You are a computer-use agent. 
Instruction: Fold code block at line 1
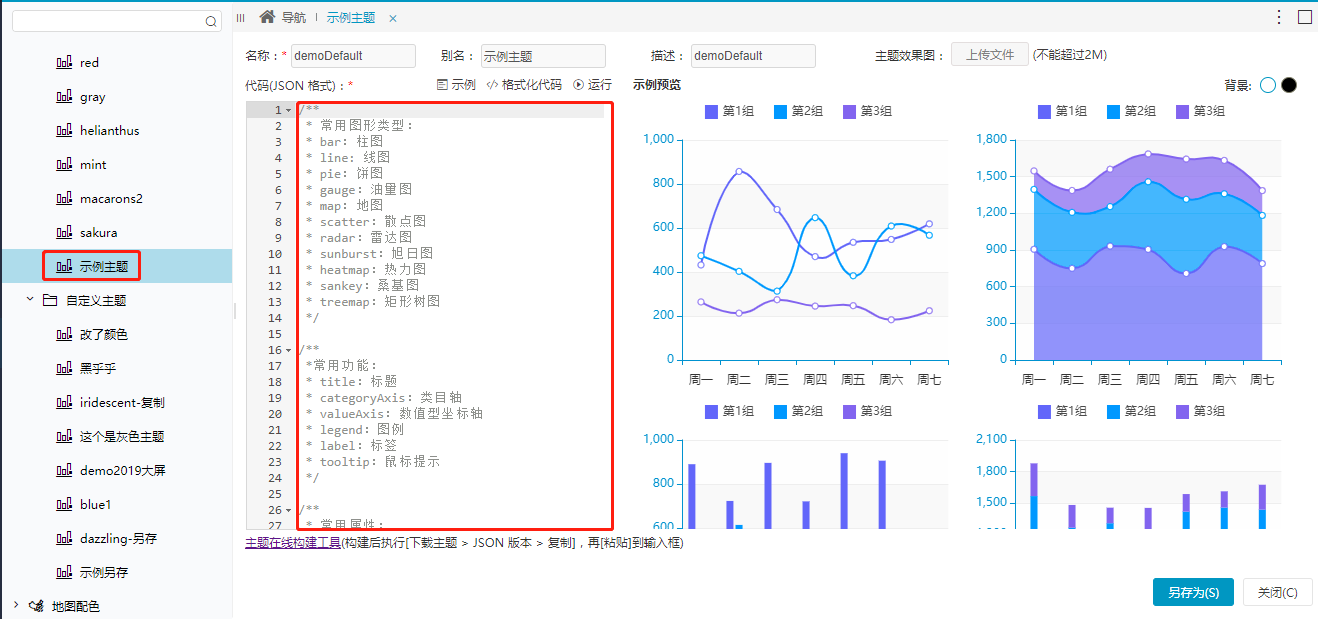coord(289,110)
